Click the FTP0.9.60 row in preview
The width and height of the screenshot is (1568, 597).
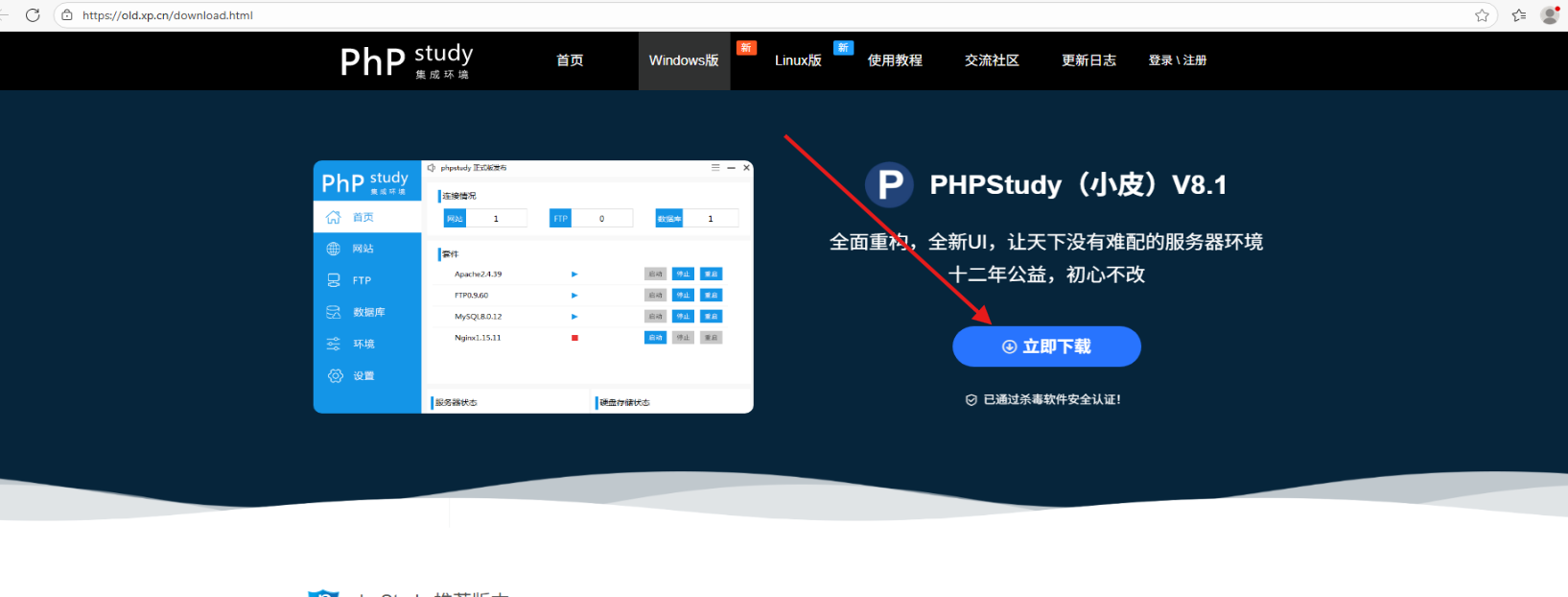point(588,296)
